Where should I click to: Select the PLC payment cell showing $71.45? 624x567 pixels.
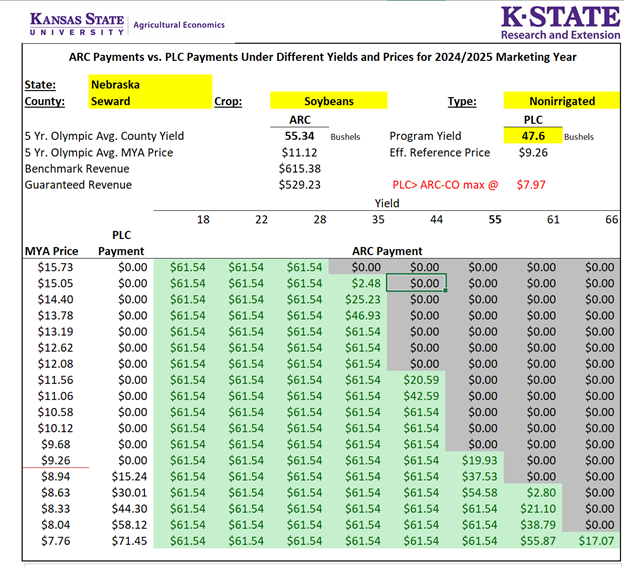[127, 541]
